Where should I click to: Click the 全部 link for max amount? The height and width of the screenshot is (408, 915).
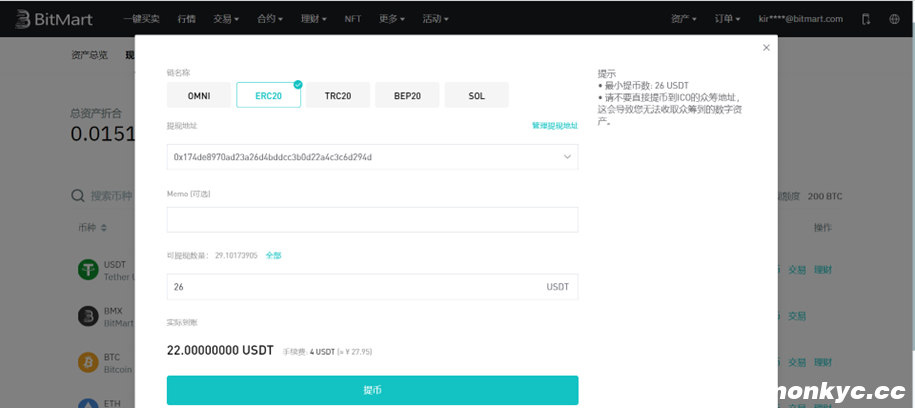pos(273,255)
